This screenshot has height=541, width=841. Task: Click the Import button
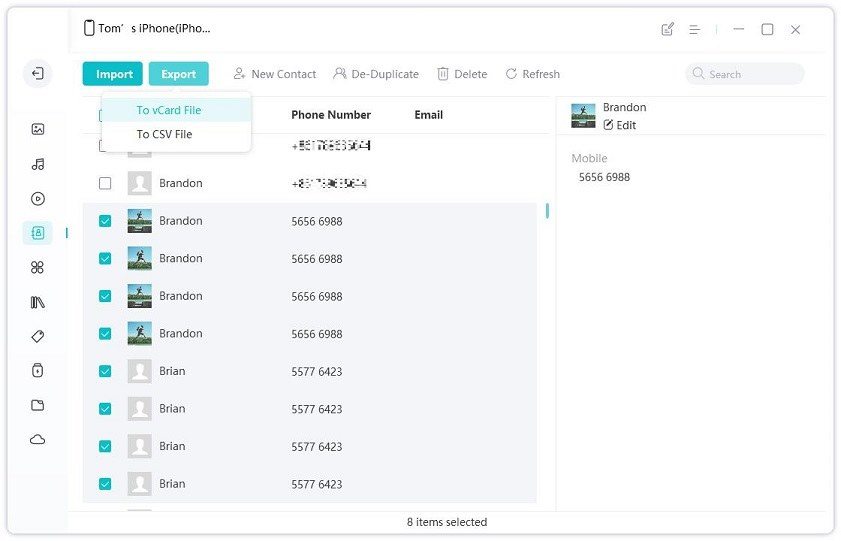114,74
